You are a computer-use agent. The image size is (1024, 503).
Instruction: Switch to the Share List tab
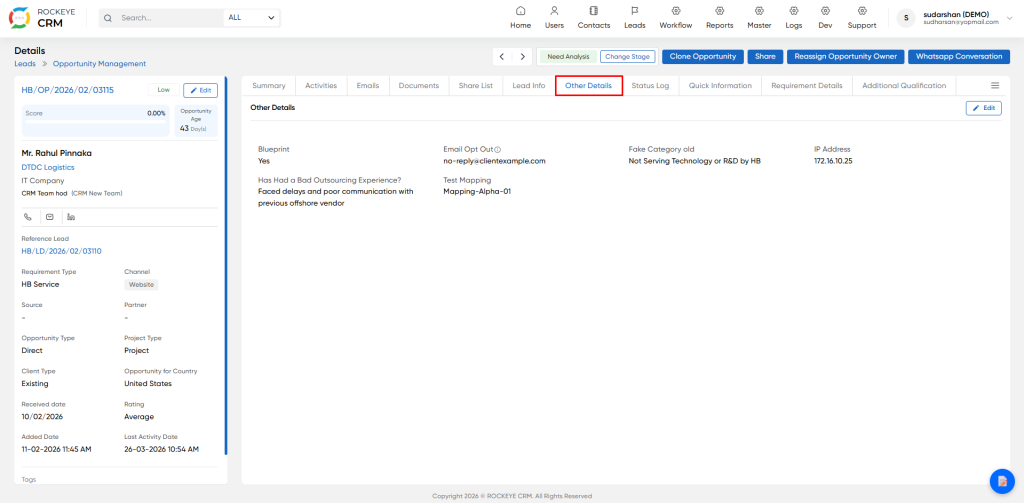475,86
